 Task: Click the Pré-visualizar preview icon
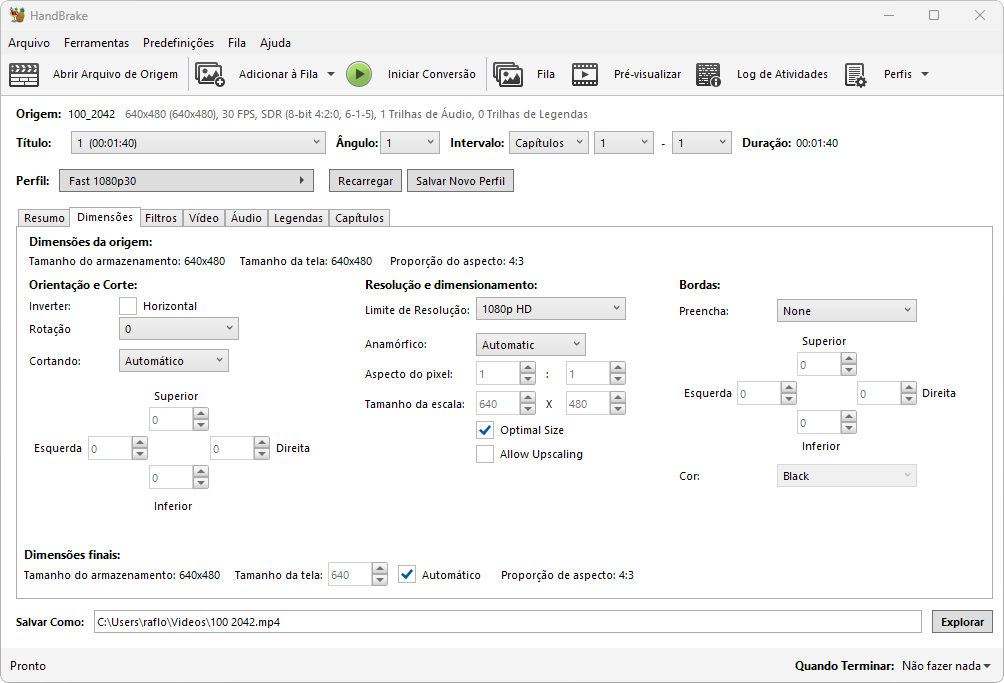point(585,74)
